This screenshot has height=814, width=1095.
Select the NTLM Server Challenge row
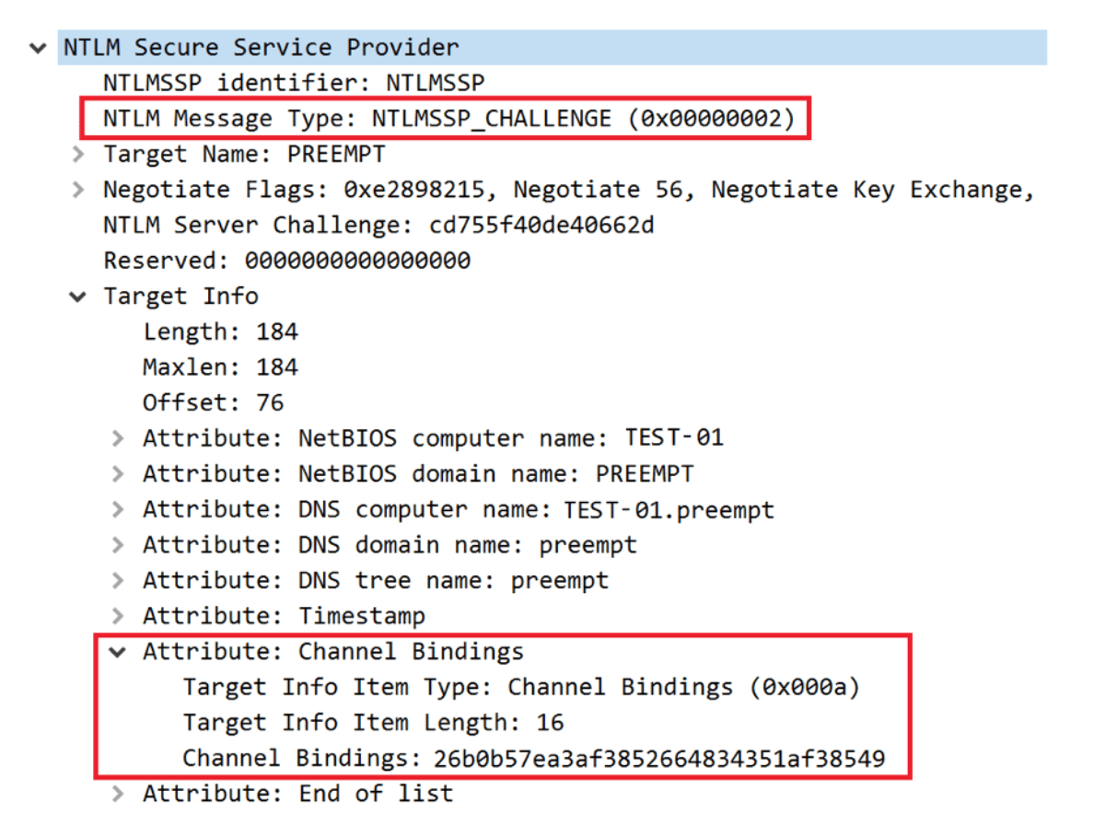(378, 225)
